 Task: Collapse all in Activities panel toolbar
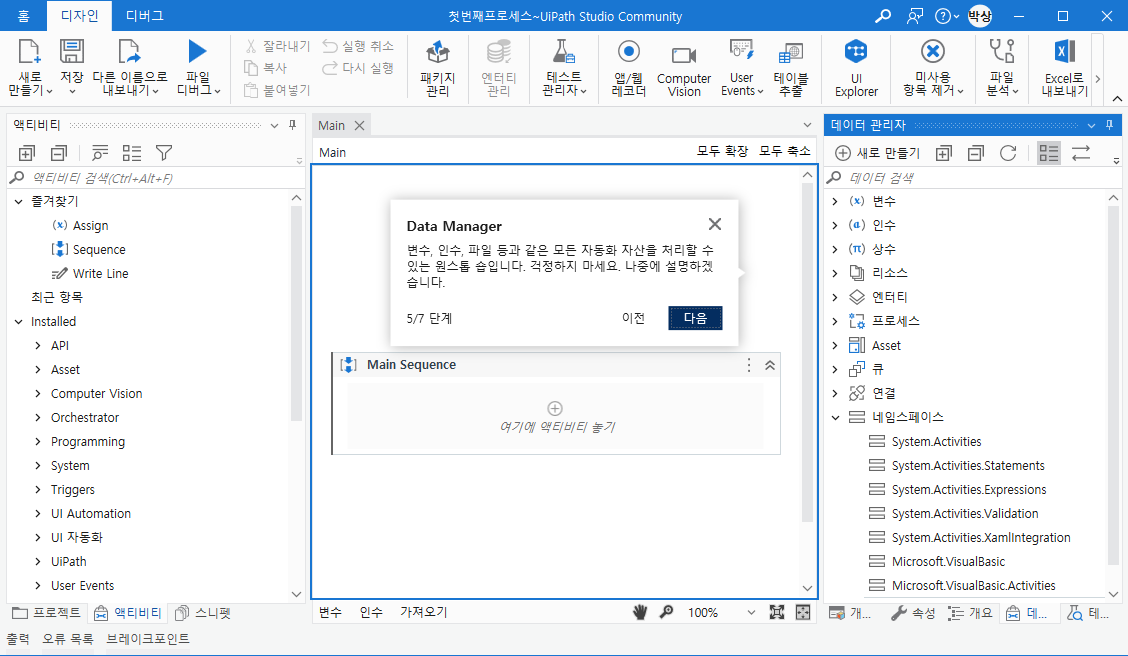pyautogui.click(x=59, y=152)
